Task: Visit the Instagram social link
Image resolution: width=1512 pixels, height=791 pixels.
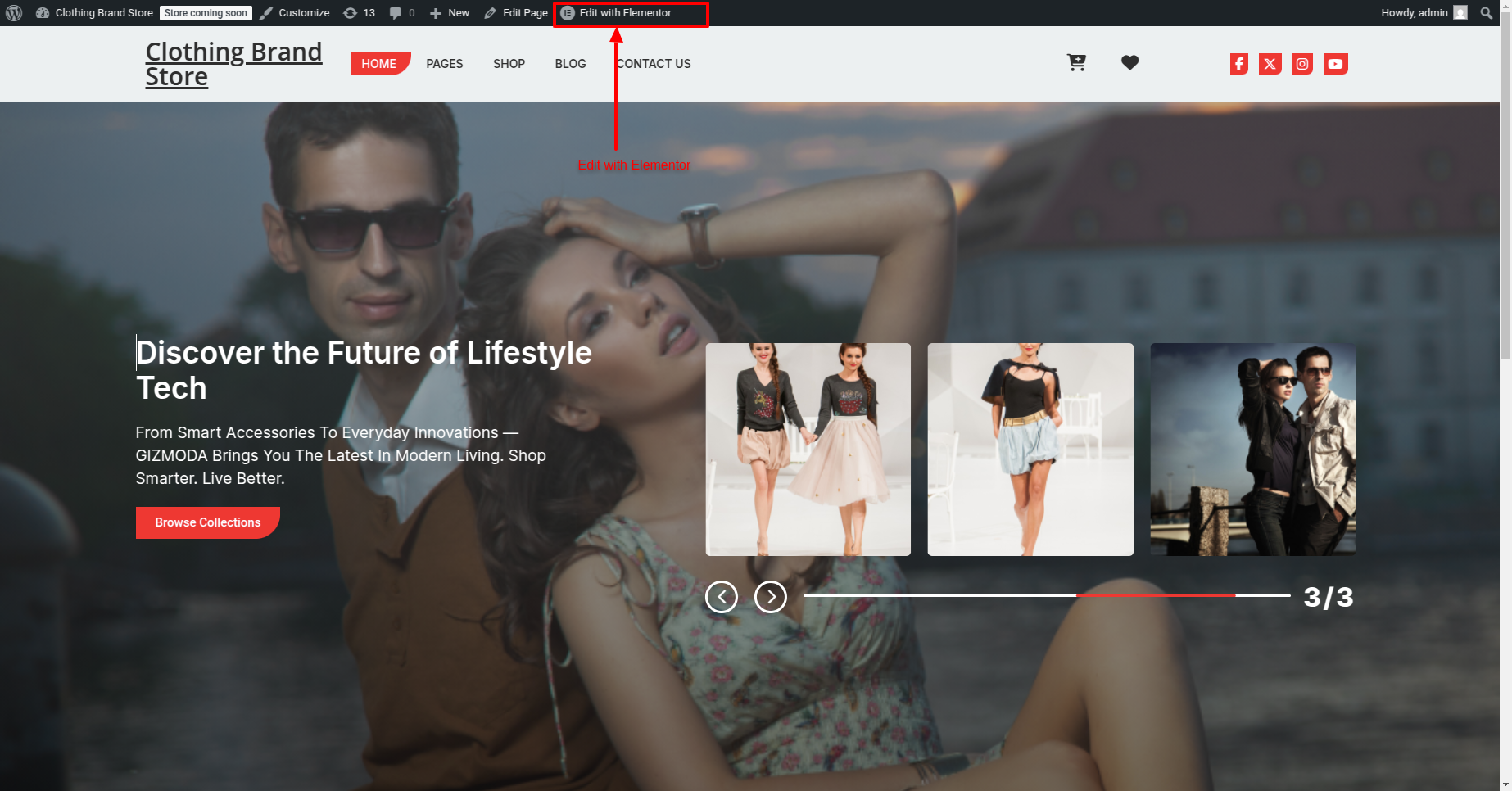Action: point(1302,64)
